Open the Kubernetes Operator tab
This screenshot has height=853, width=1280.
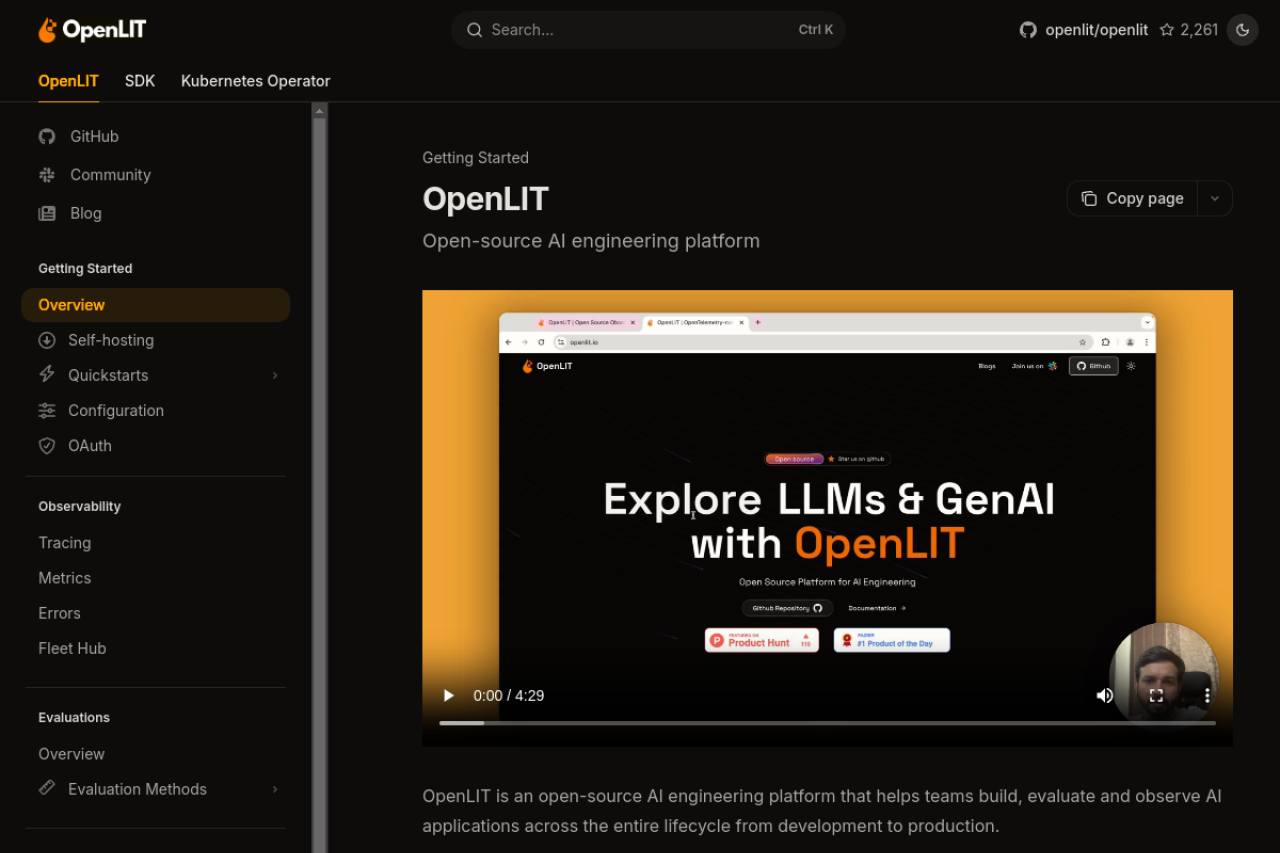(255, 81)
